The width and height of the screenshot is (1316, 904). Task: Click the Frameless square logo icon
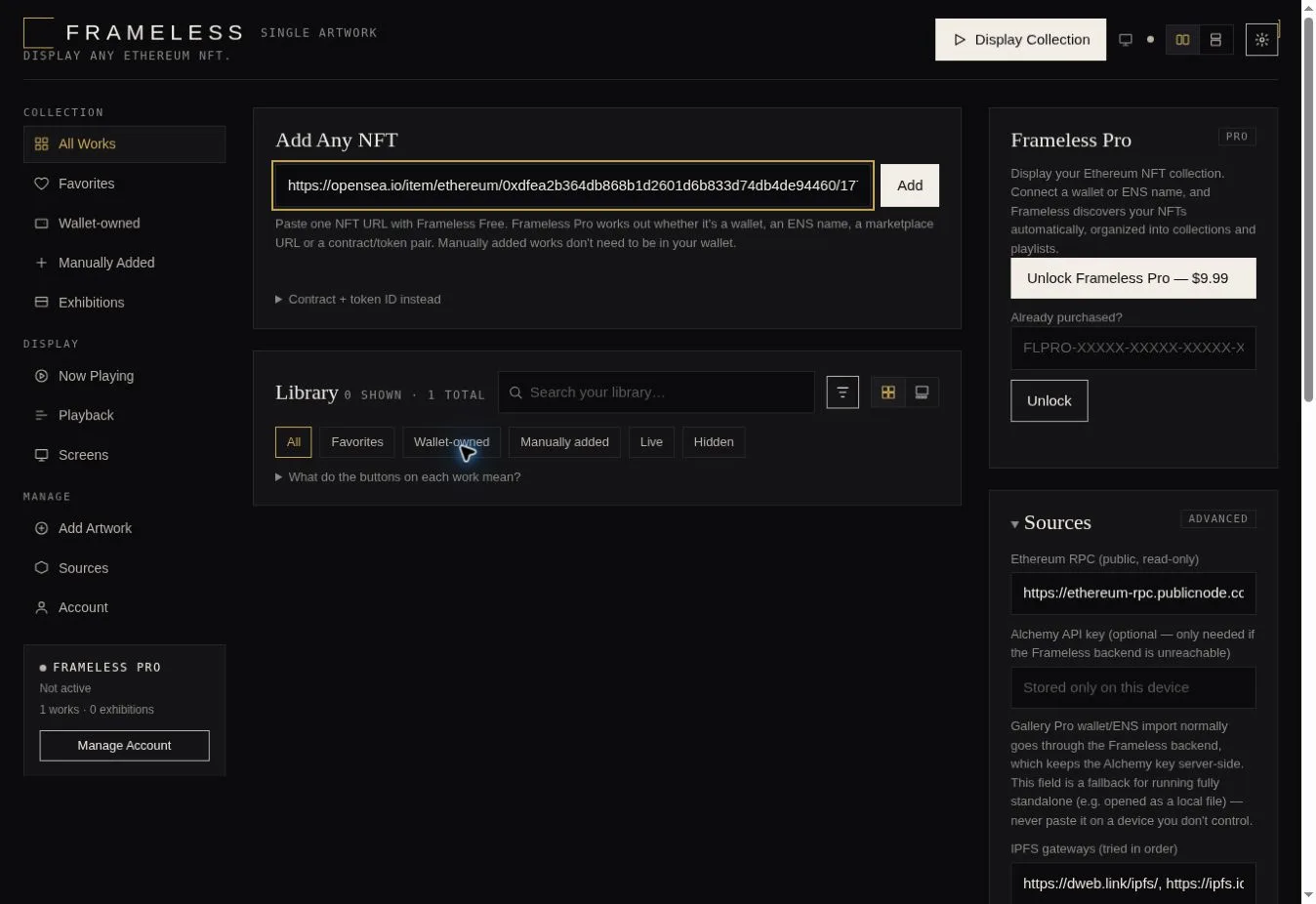click(x=39, y=32)
